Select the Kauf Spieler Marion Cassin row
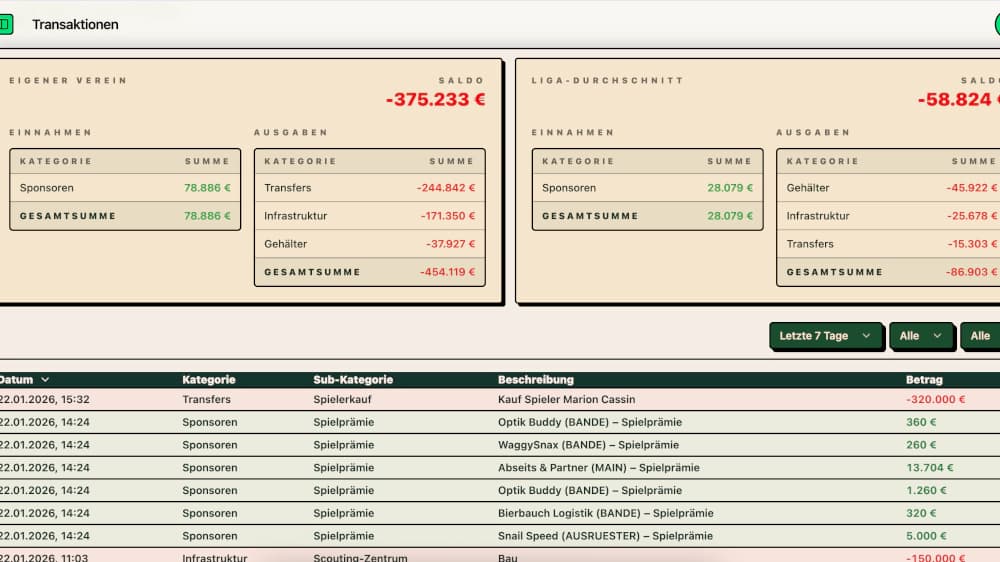This screenshot has width=1000, height=562. (x=566, y=399)
